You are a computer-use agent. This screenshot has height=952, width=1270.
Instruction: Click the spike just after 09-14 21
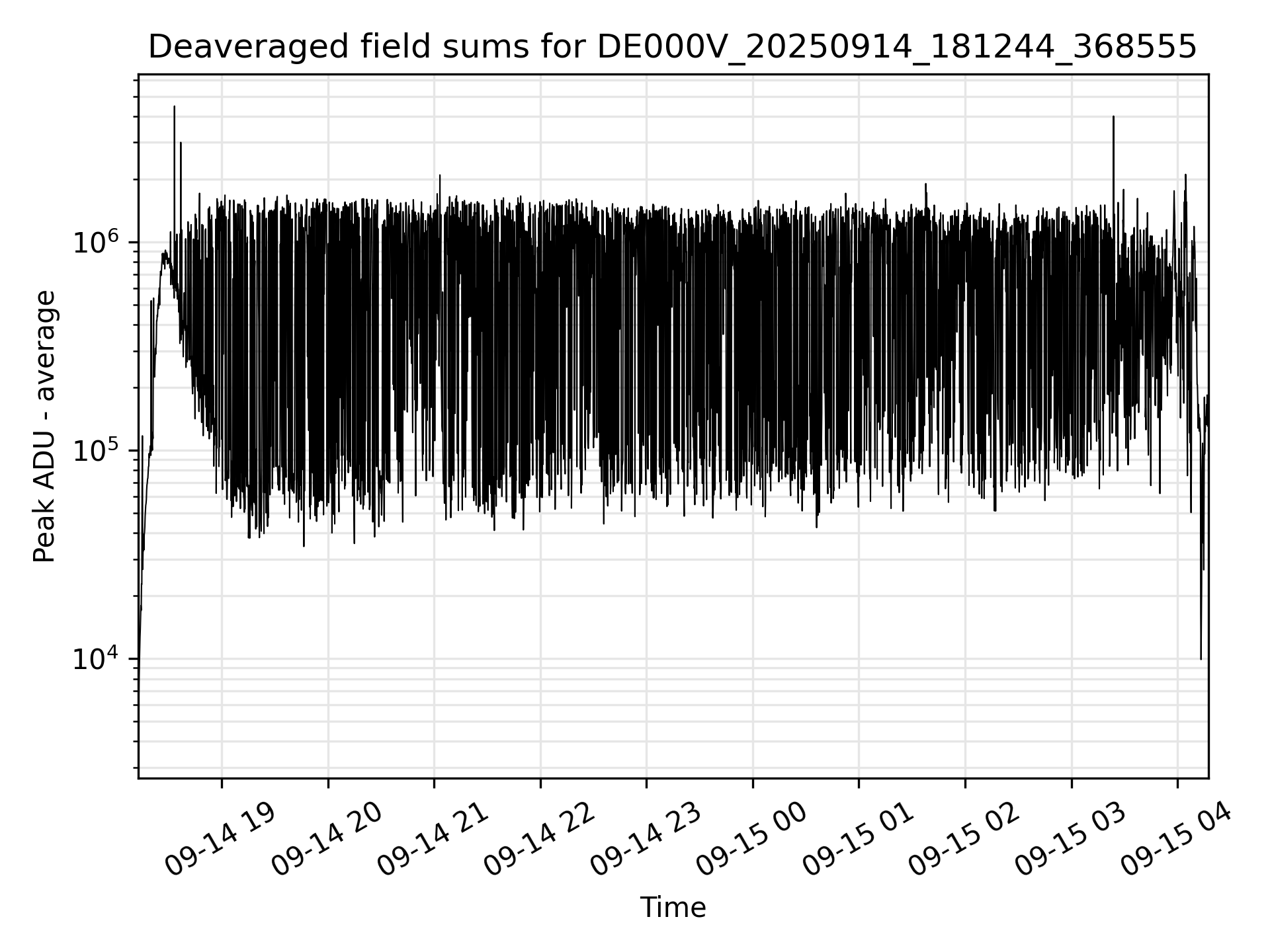click(x=440, y=177)
